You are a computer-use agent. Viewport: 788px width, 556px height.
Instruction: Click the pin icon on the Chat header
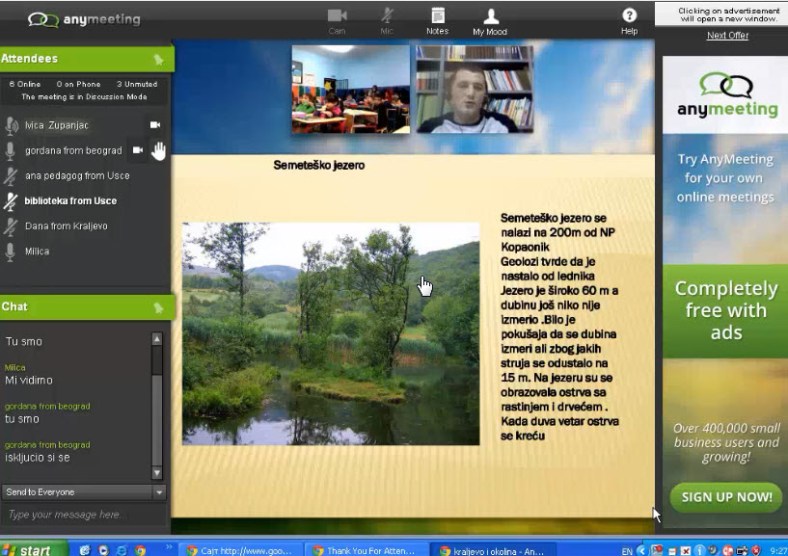[x=158, y=308]
